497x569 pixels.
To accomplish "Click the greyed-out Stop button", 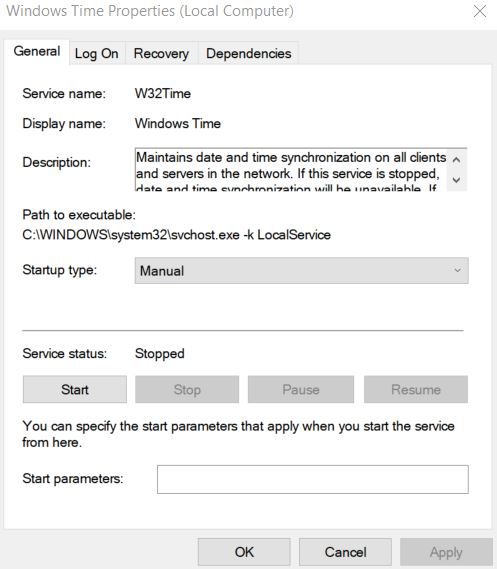I will click(x=187, y=389).
